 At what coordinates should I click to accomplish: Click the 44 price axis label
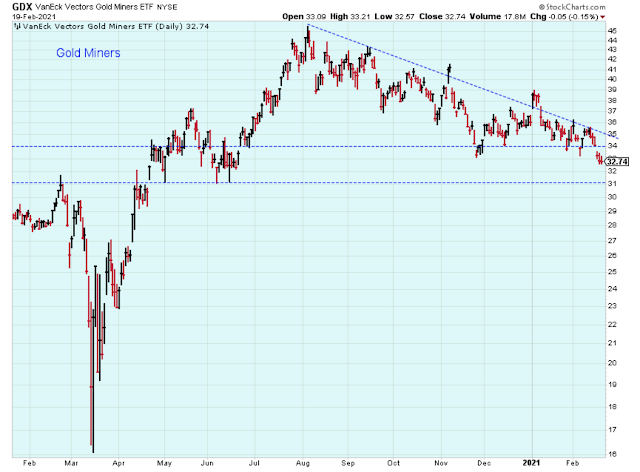pyautogui.click(x=612, y=40)
